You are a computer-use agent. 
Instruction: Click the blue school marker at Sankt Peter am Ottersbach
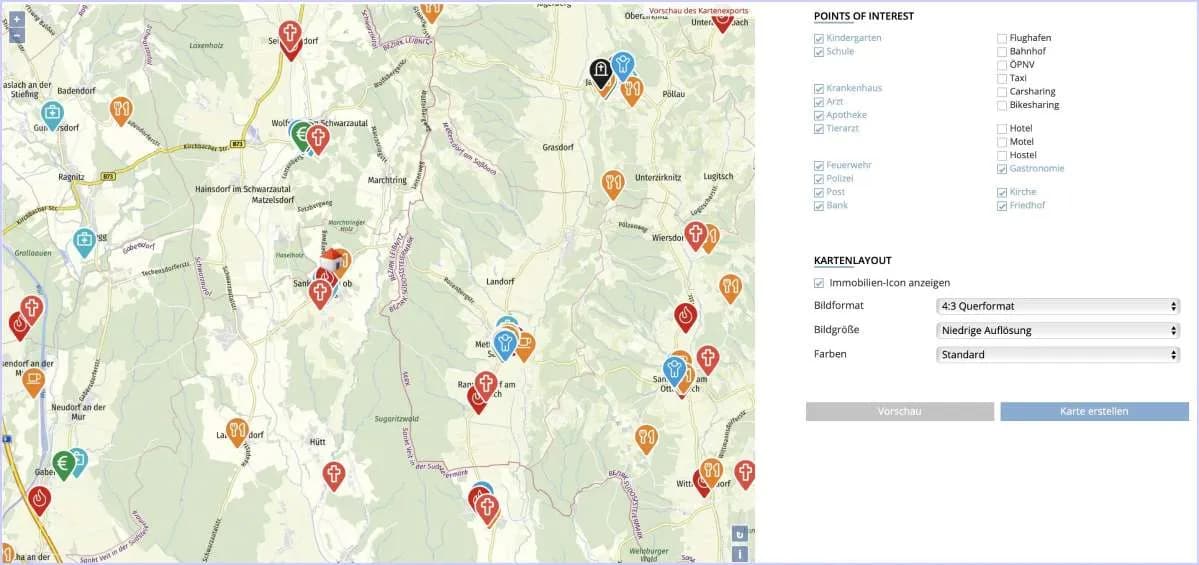tap(674, 372)
